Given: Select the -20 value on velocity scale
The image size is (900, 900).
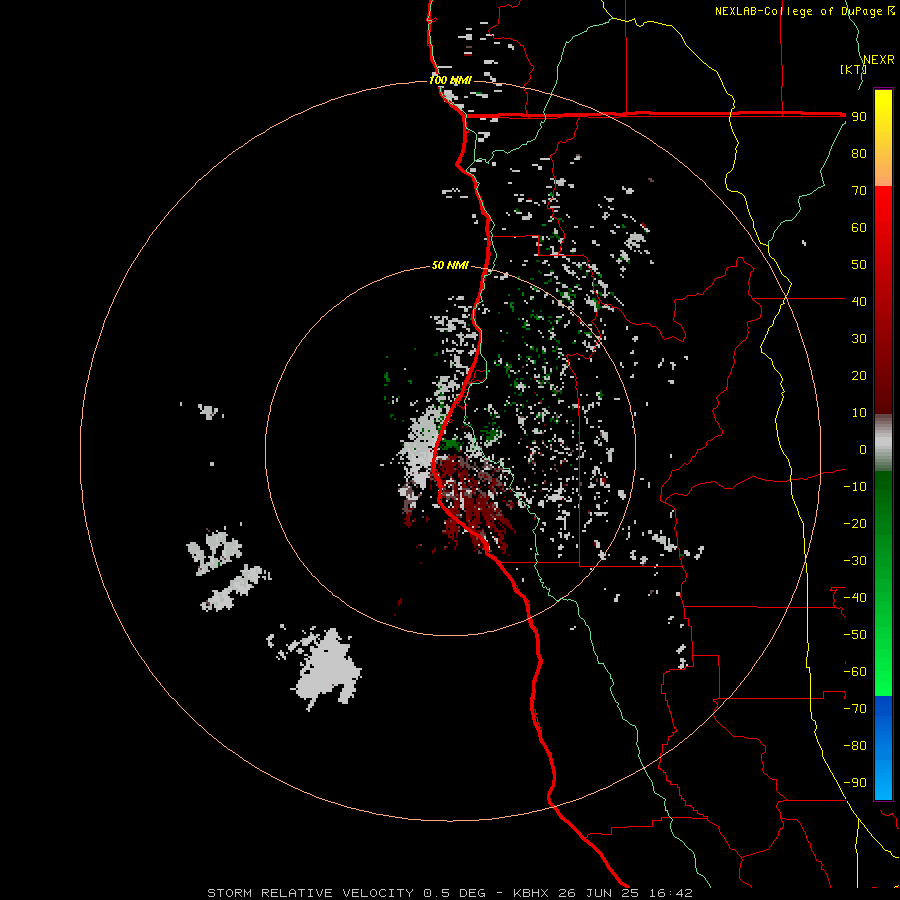Looking at the screenshot, I should pyautogui.click(x=855, y=523).
